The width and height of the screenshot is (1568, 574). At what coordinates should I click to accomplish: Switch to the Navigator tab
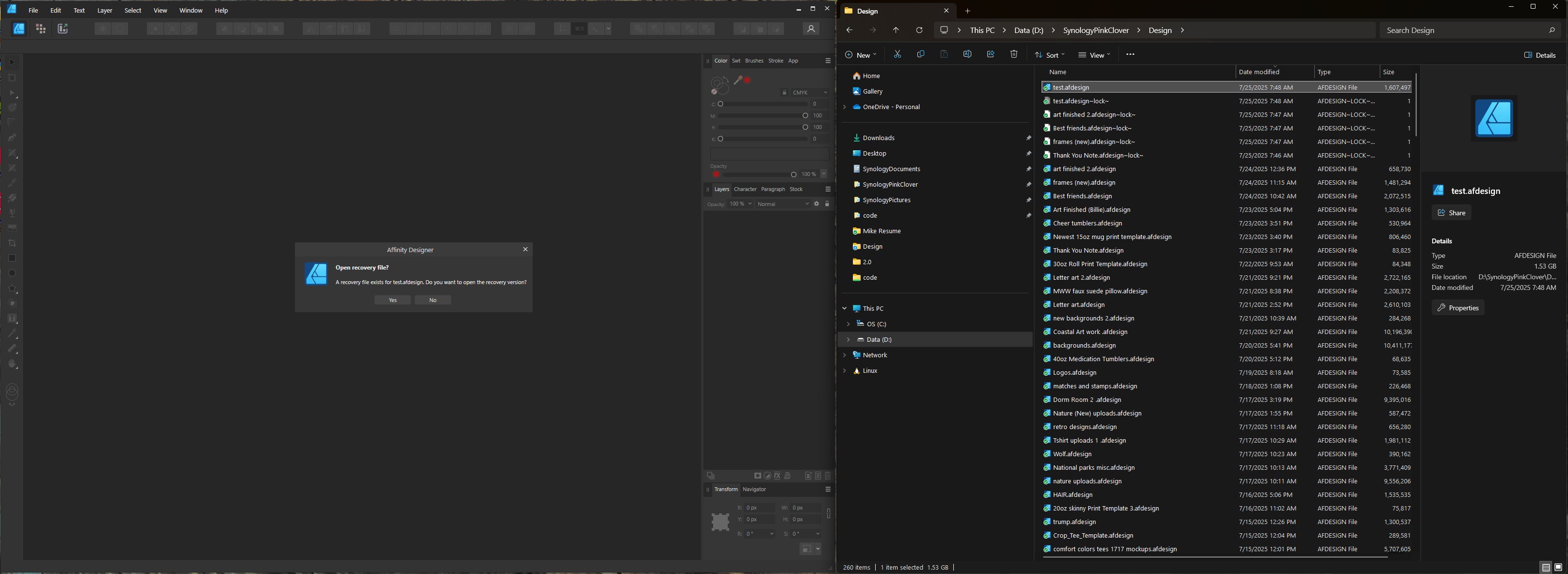(x=754, y=490)
